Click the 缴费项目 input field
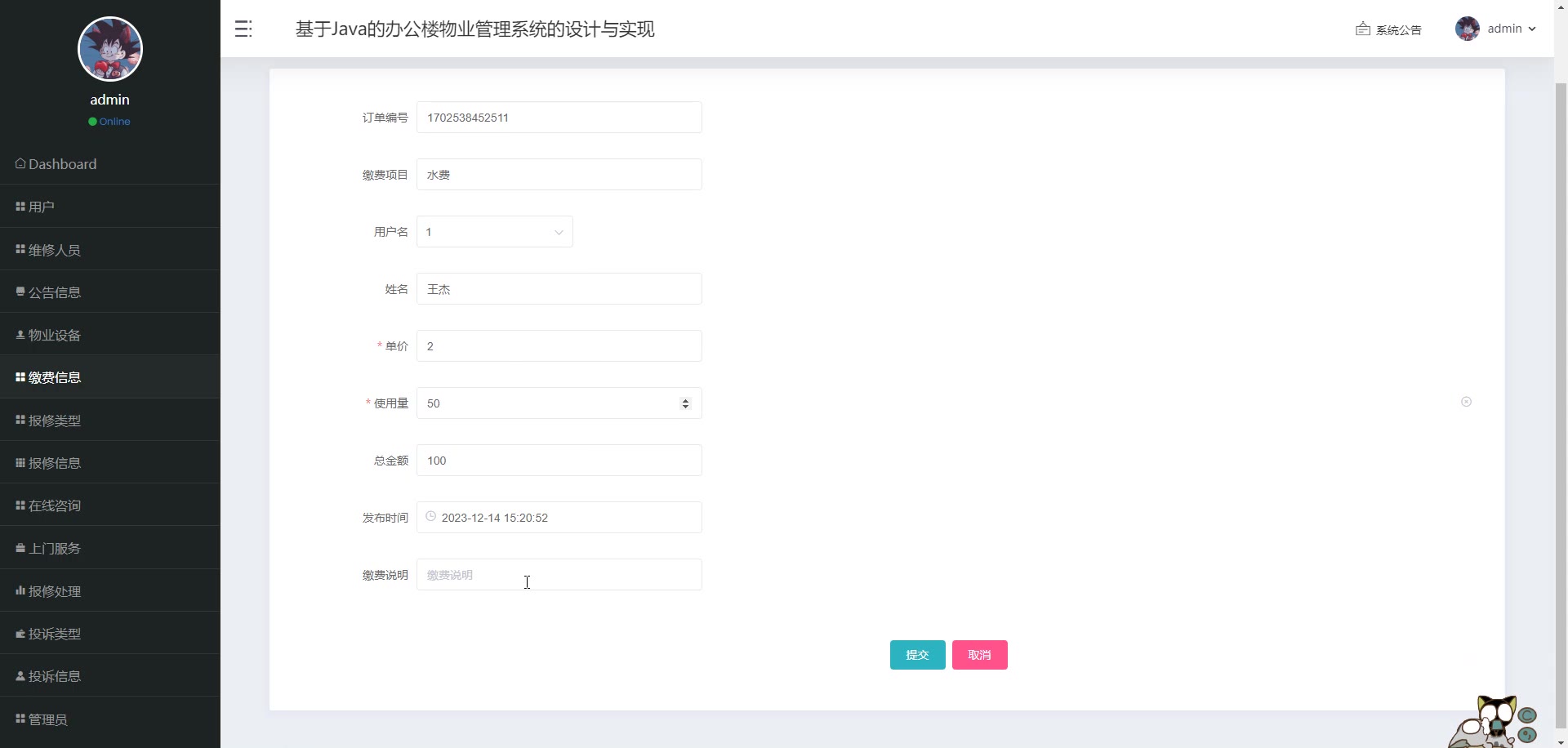Image resolution: width=1568 pixels, height=748 pixels. (559, 175)
